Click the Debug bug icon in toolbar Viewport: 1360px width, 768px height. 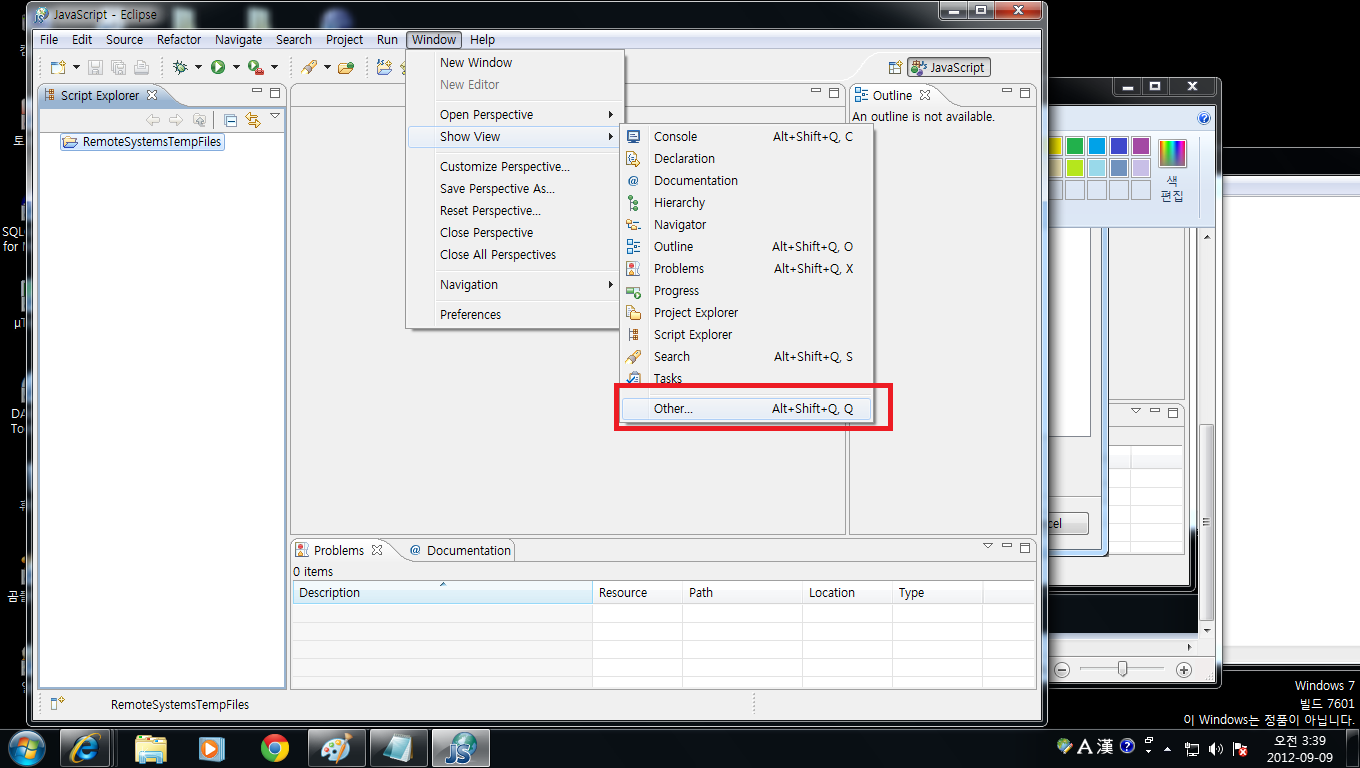pos(180,67)
